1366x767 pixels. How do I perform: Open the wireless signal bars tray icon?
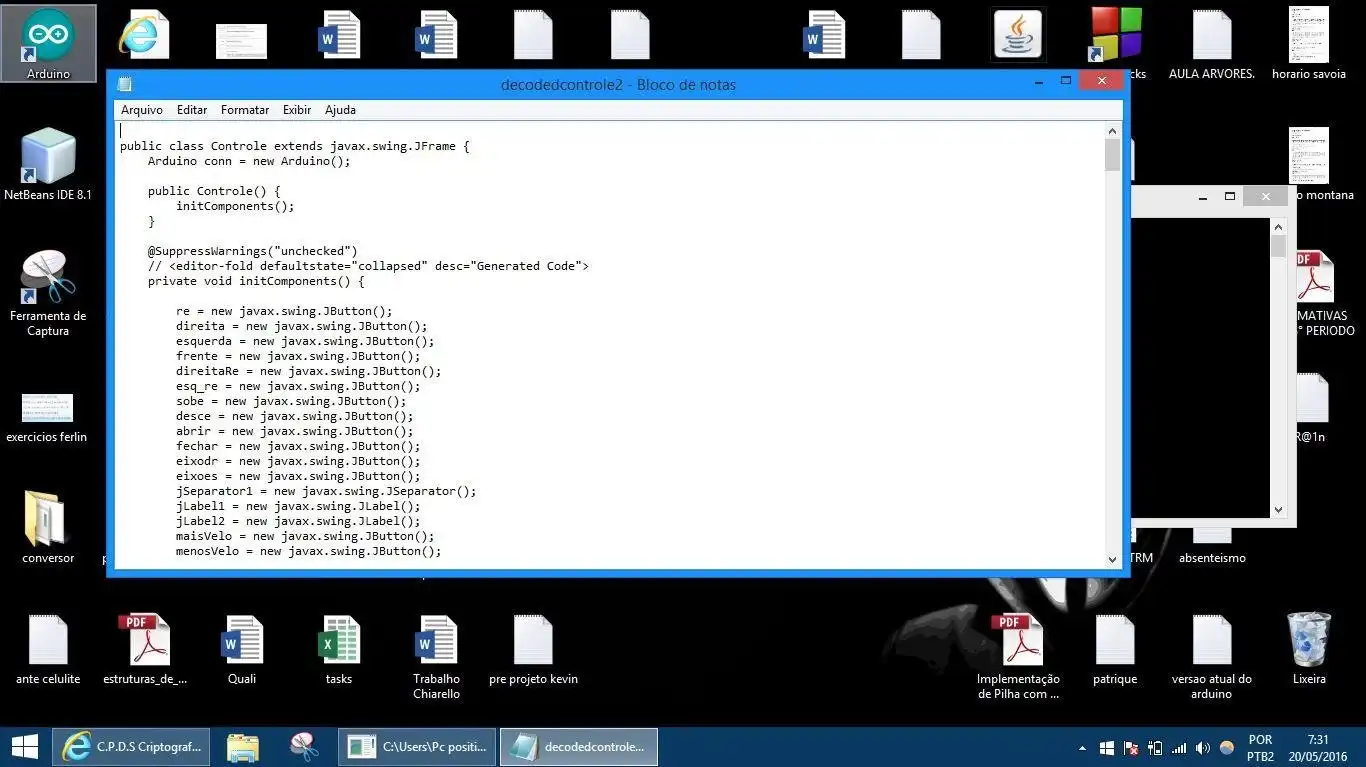coord(1179,748)
